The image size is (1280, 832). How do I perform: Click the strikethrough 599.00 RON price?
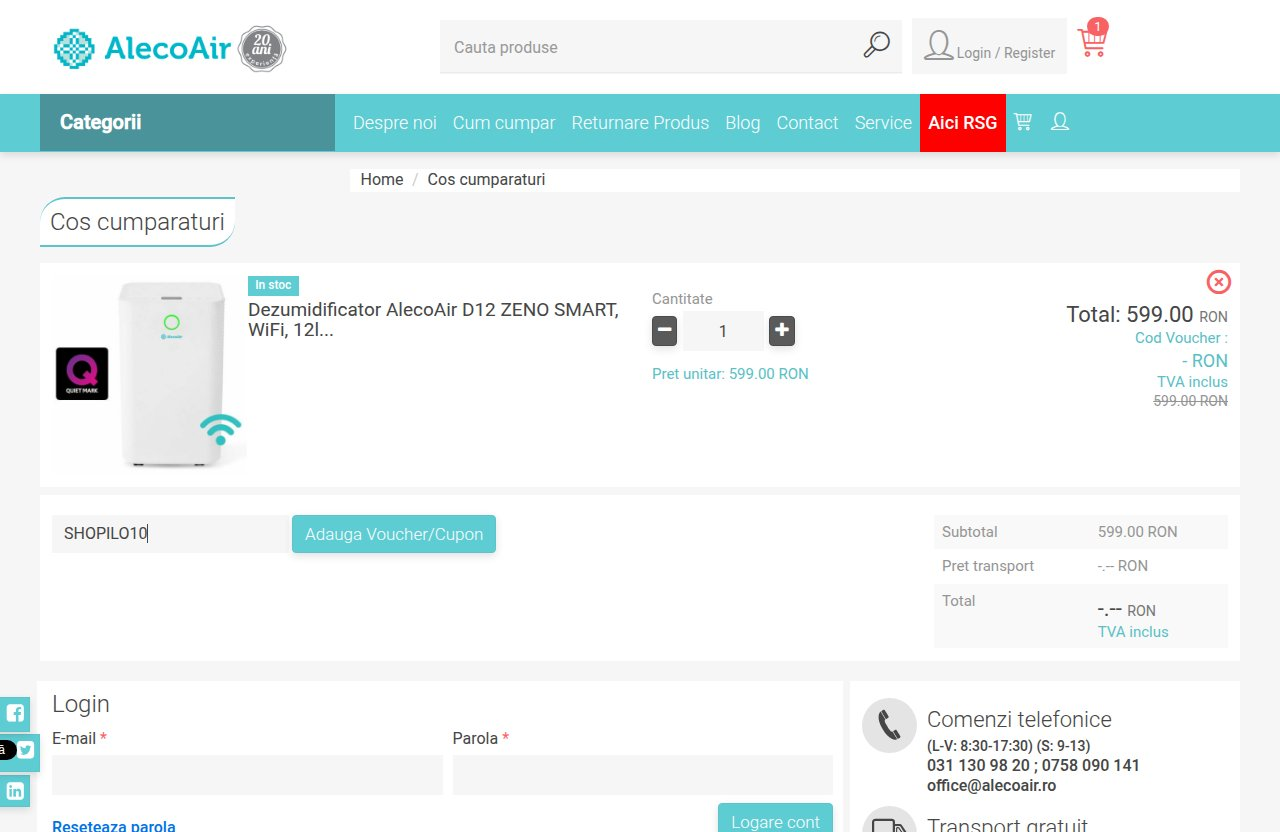(1191, 400)
